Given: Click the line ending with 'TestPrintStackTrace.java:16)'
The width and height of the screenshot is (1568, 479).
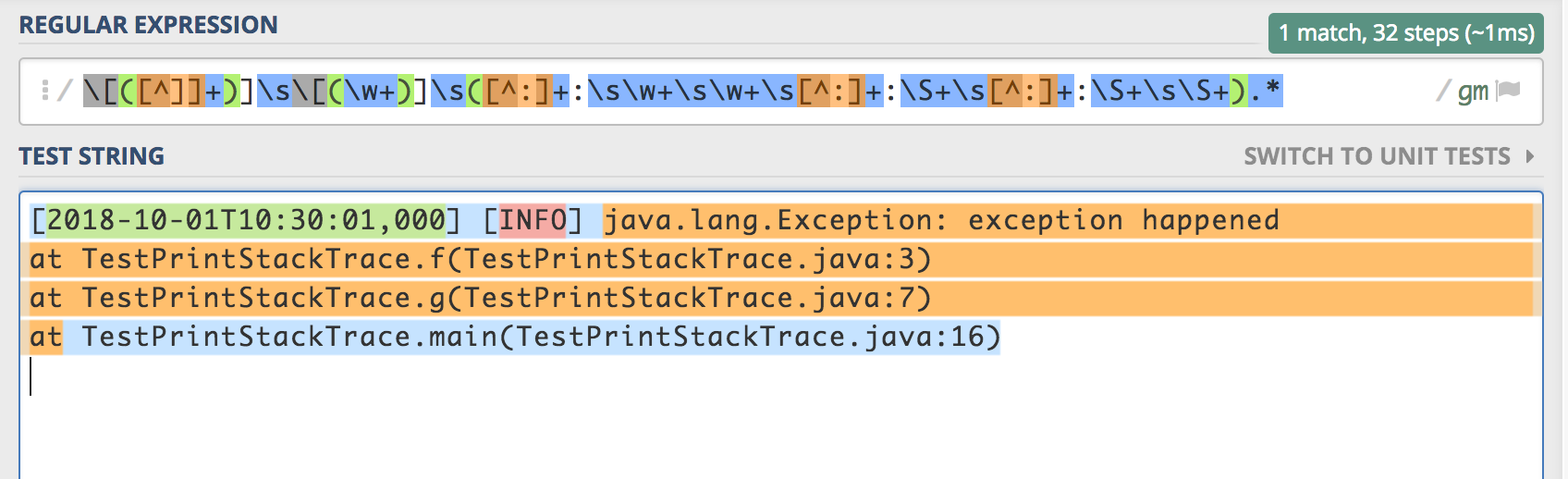Looking at the screenshot, I should [x=515, y=337].
